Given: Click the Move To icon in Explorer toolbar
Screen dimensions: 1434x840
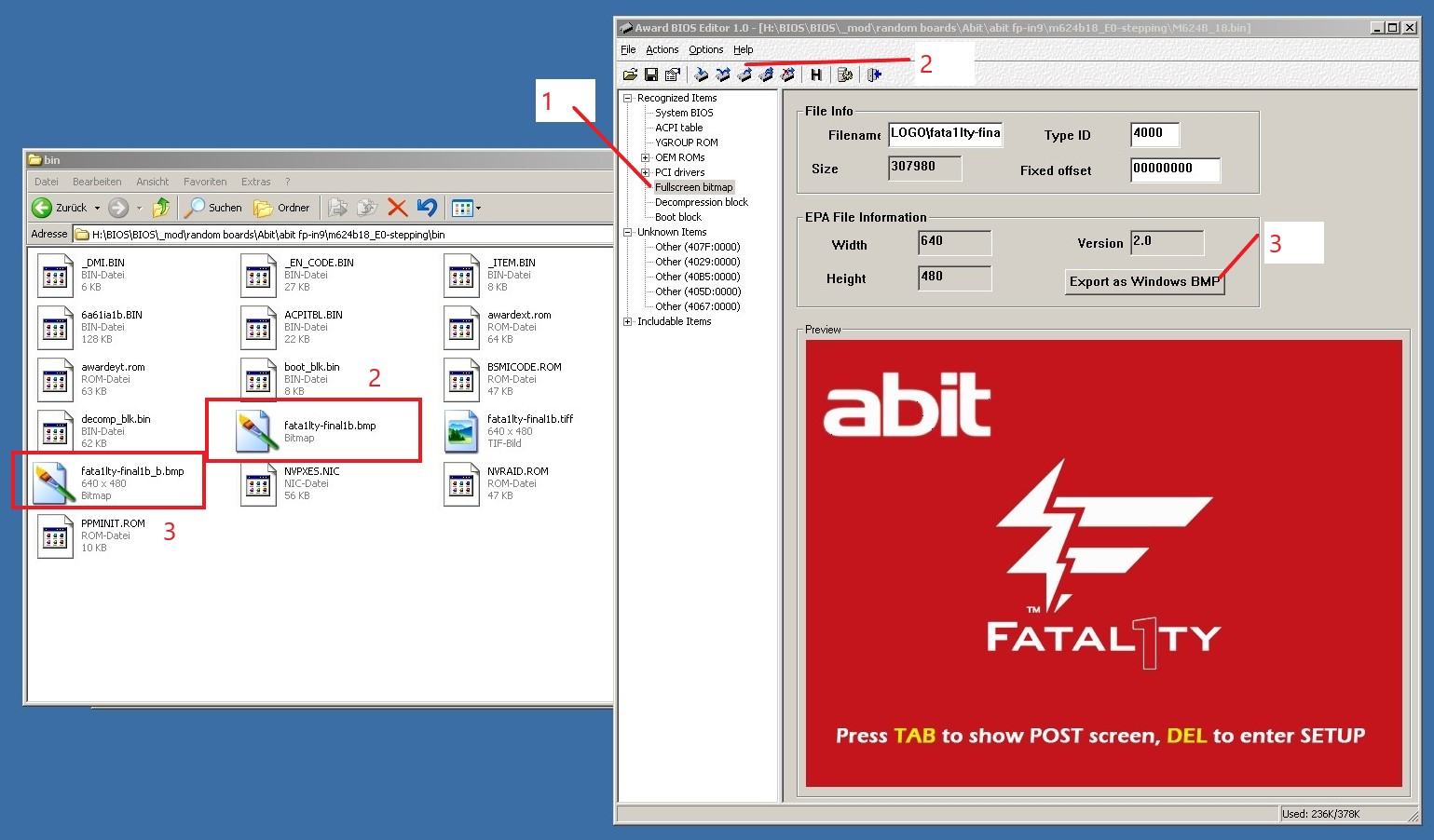Looking at the screenshot, I should click(337, 208).
